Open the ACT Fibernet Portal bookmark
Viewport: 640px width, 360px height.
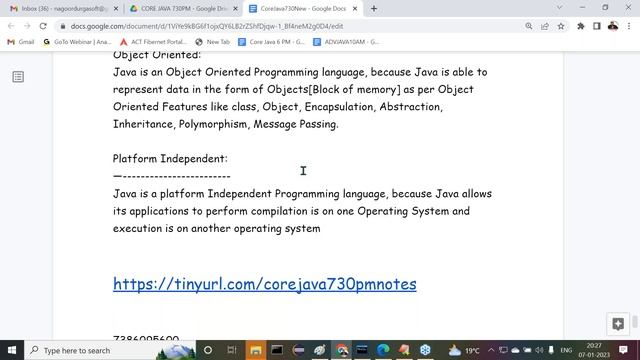[153, 42]
